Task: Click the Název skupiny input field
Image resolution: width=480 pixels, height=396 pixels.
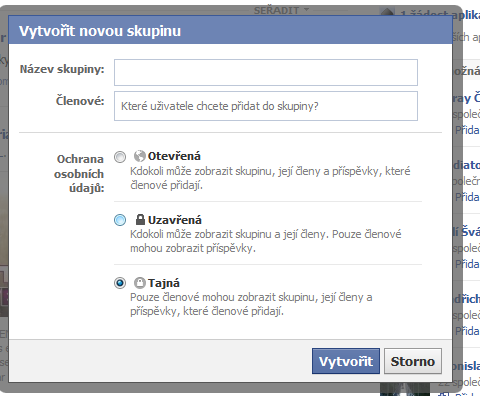Action: [266, 72]
